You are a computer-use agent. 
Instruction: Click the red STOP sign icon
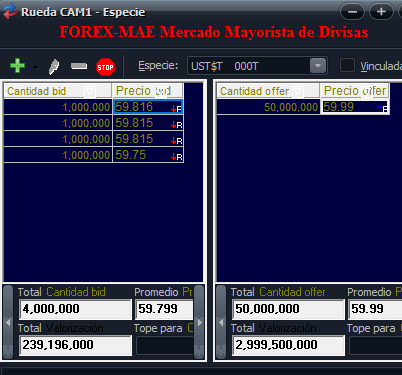(x=105, y=67)
